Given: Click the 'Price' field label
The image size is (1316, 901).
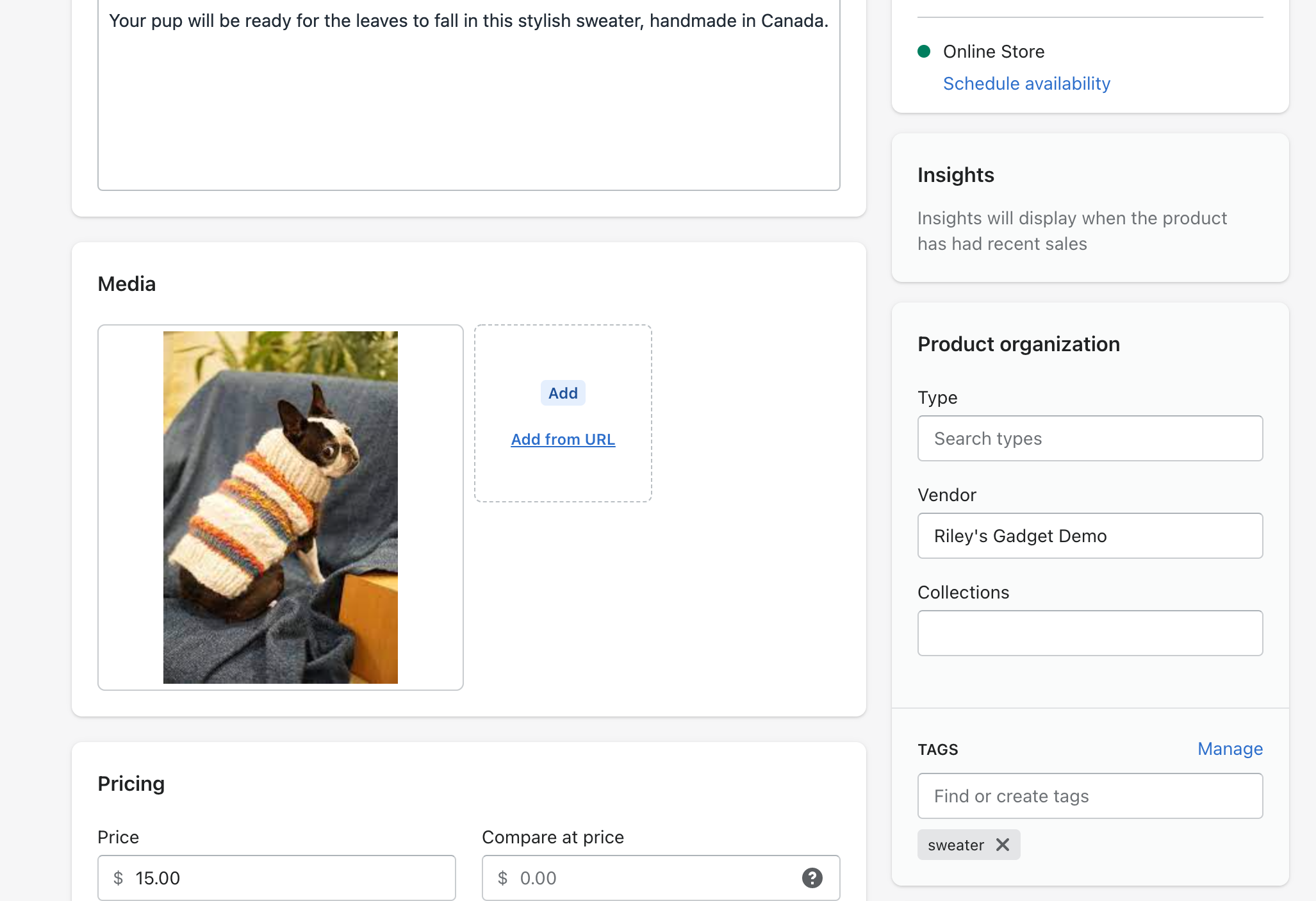Looking at the screenshot, I should tap(119, 837).
